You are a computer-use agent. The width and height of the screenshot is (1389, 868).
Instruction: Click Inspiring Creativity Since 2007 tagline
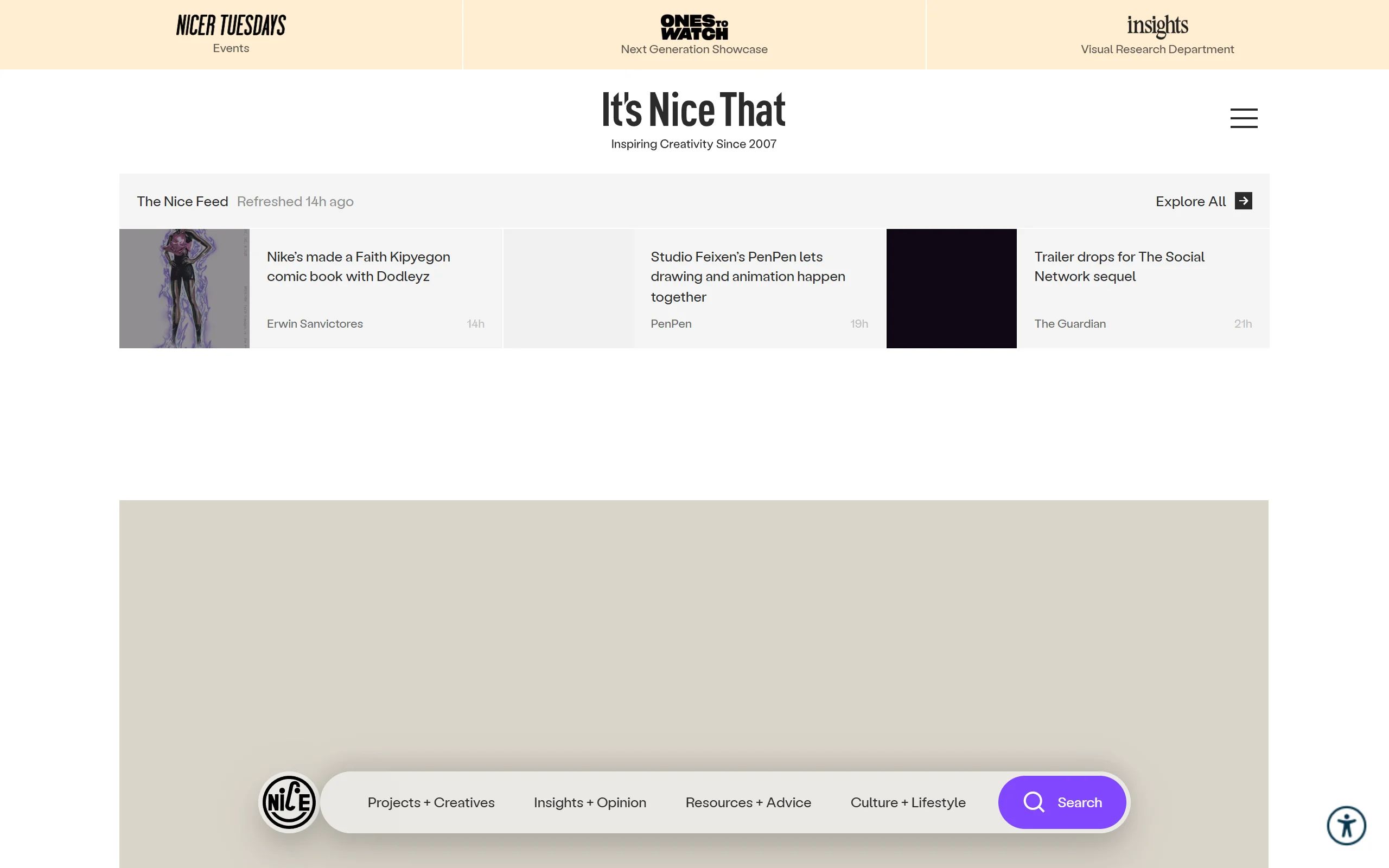693,144
